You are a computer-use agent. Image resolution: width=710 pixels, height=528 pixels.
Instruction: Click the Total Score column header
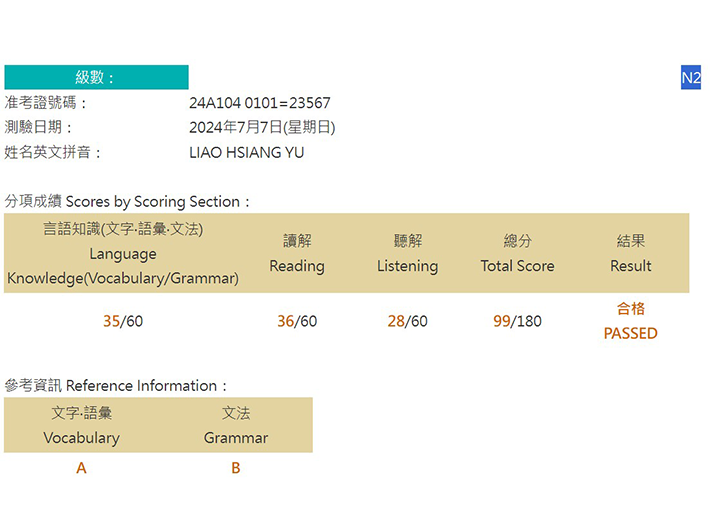point(517,253)
